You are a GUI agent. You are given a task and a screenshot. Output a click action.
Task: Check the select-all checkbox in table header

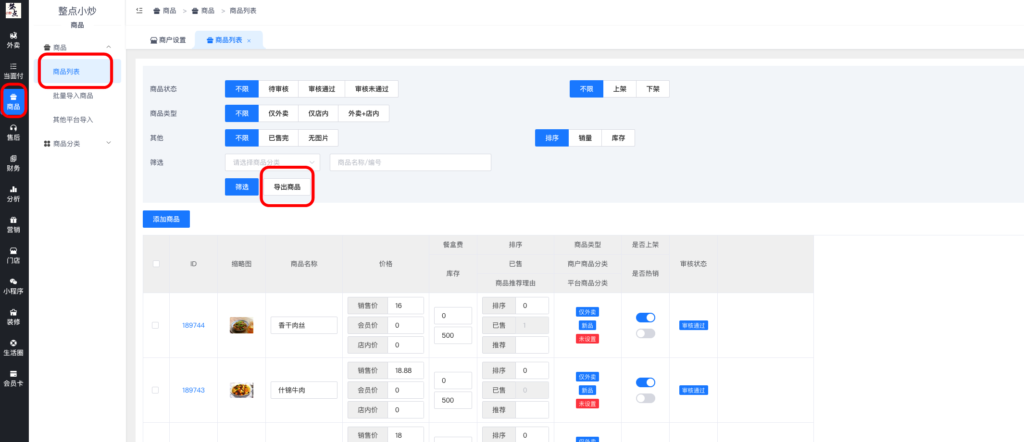coord(155,263)
